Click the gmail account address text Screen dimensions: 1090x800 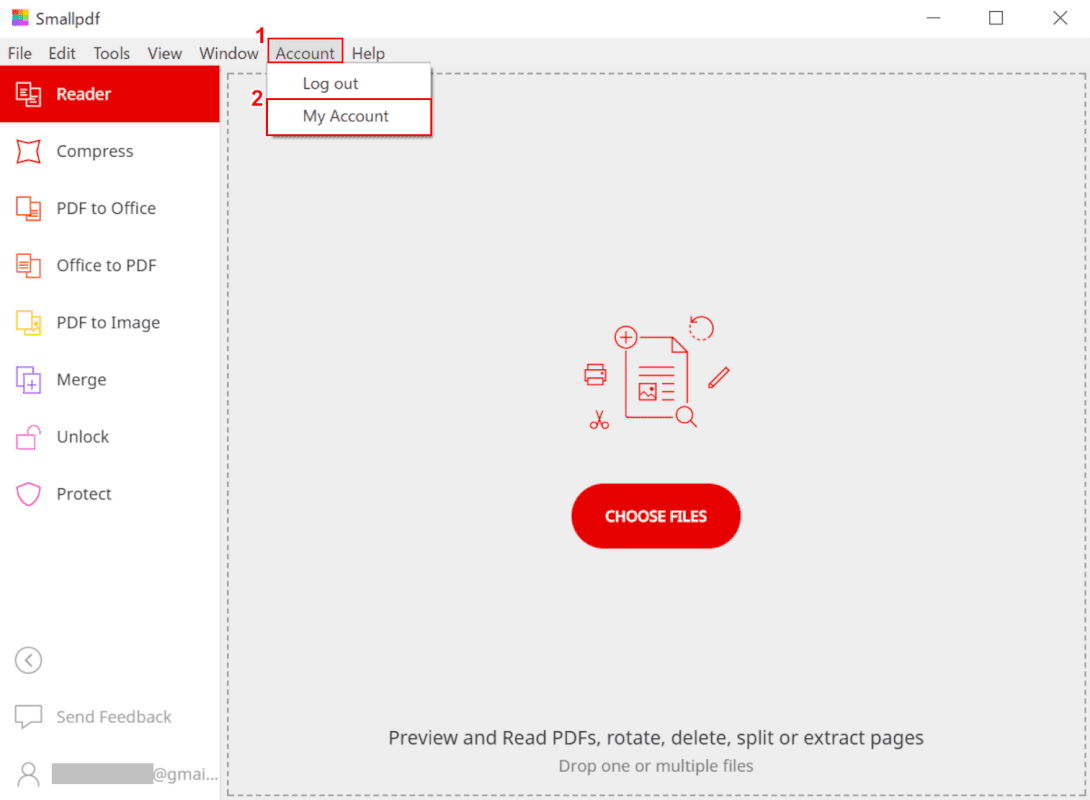[135, 774]
